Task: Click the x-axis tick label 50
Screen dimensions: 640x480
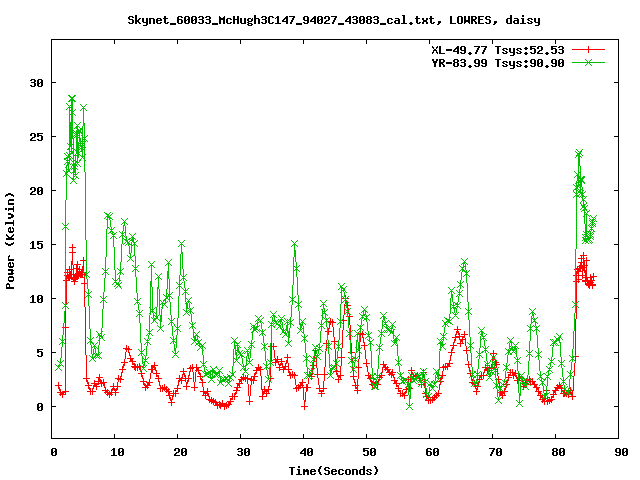Action: click(x=369, y=452)
